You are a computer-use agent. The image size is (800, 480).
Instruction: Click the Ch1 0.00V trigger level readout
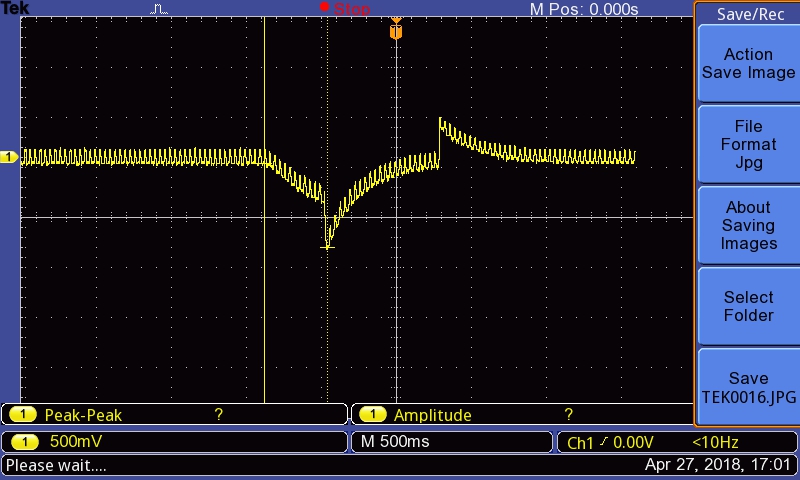click(610, 442)
